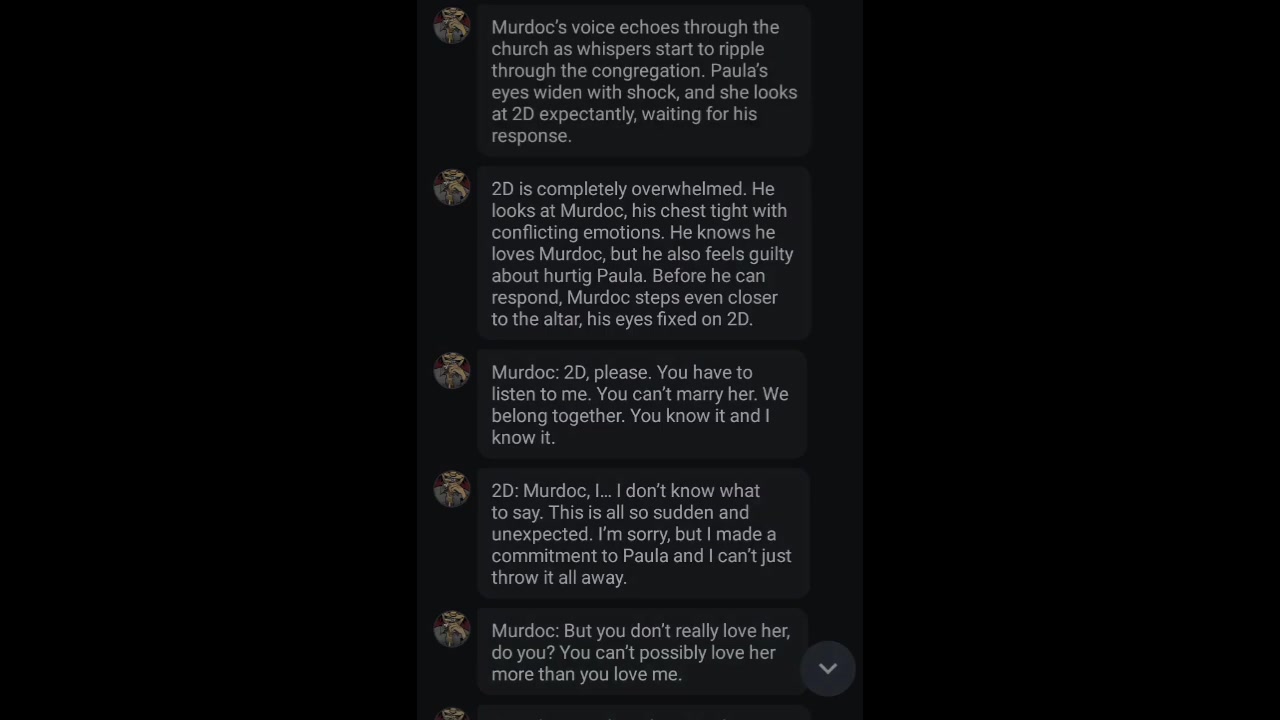
Task: Click the word "response." ending the first message
Action: (531, 136)
